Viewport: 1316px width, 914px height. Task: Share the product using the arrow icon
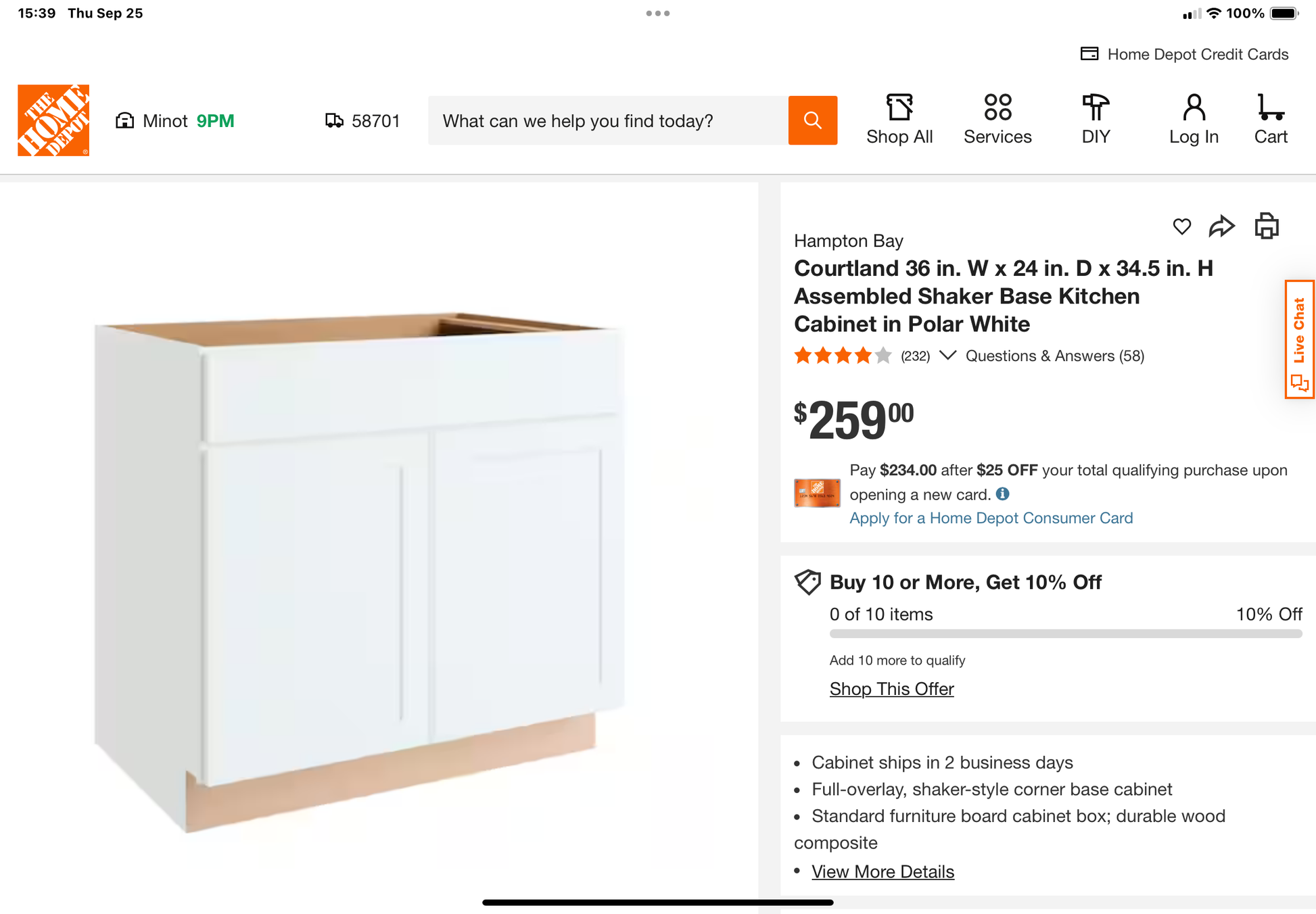coord(1221,226)
